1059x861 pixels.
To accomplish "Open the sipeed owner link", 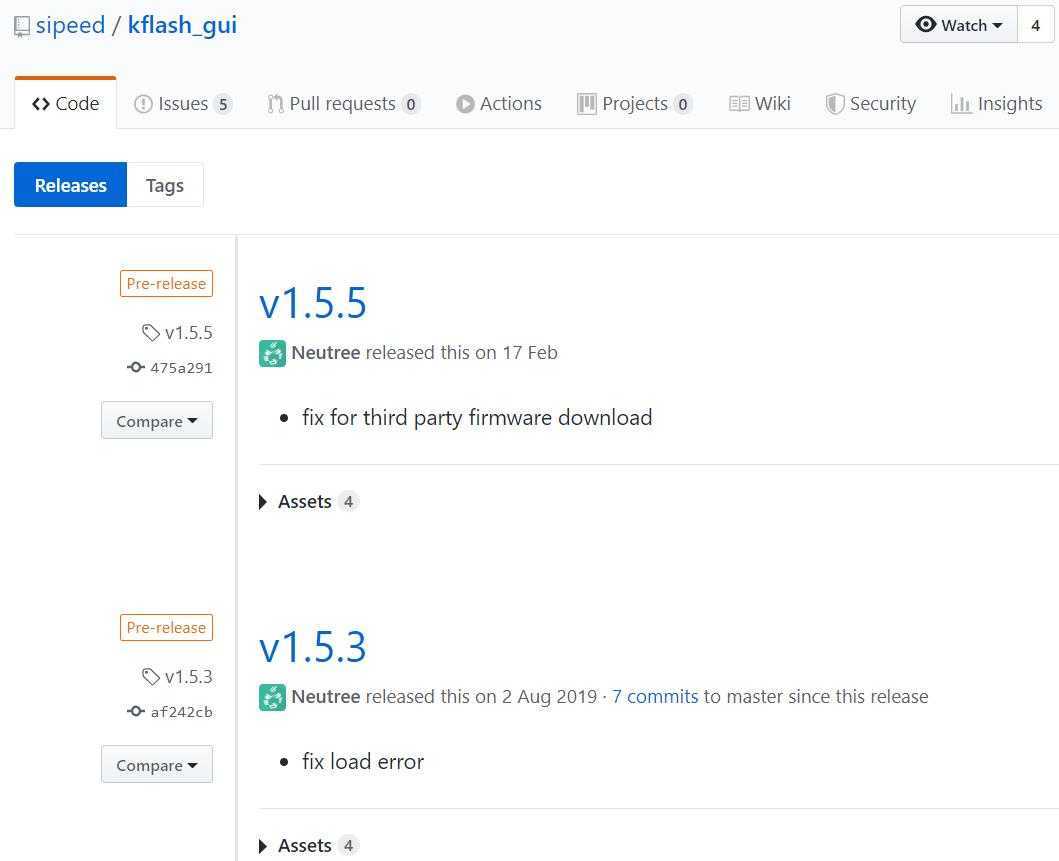I will click(70, 25).
